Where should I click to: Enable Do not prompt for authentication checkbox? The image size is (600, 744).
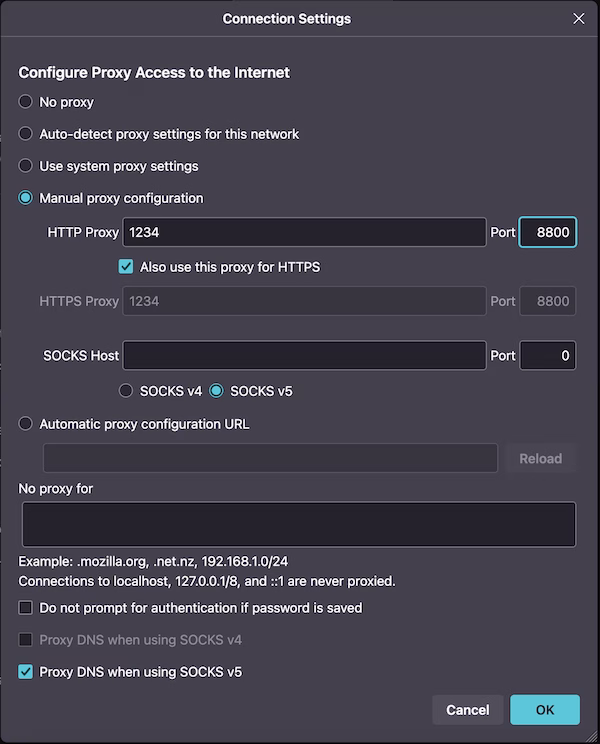[x=26, y=608]
